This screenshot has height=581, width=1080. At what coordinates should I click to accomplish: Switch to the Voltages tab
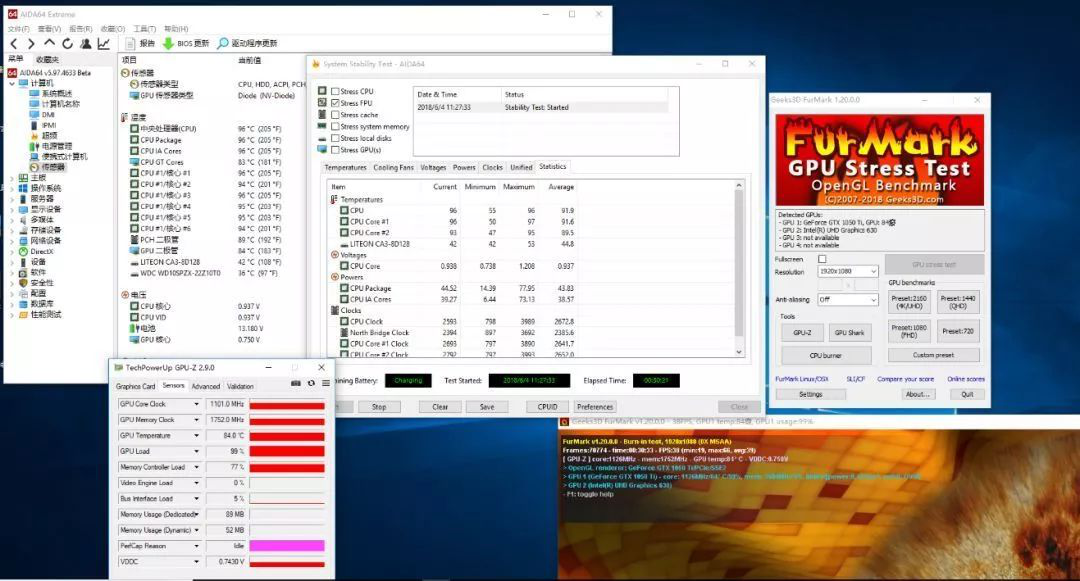(433, 167)
